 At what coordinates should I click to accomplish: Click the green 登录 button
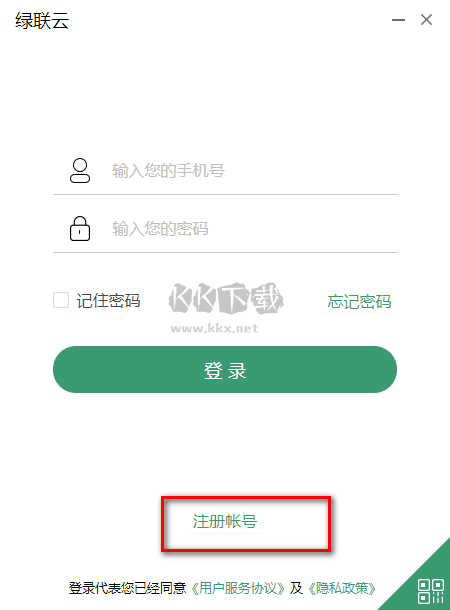[225, 370]
